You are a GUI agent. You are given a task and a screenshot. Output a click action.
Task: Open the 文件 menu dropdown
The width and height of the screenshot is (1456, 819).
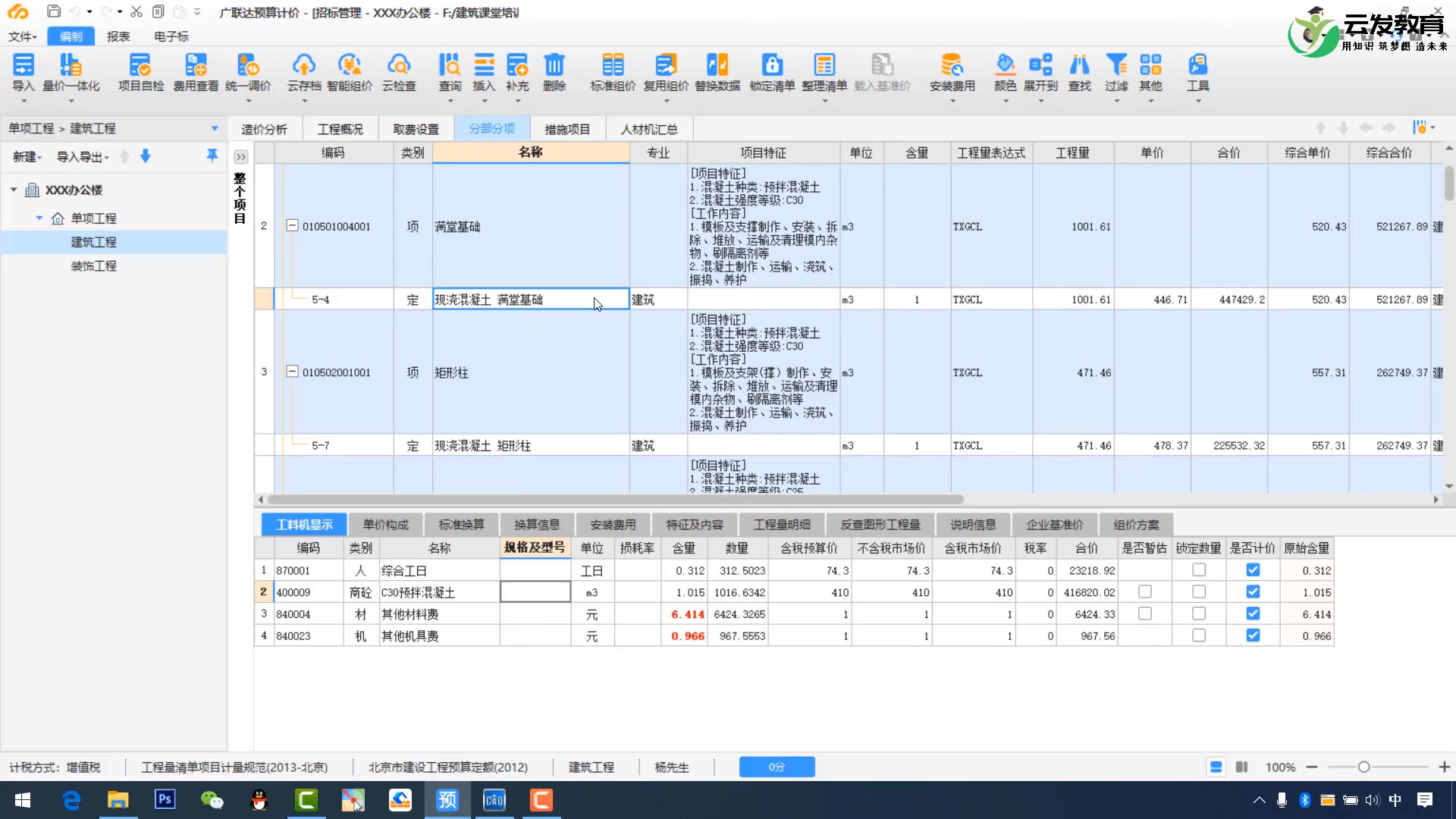pos(23,36)
